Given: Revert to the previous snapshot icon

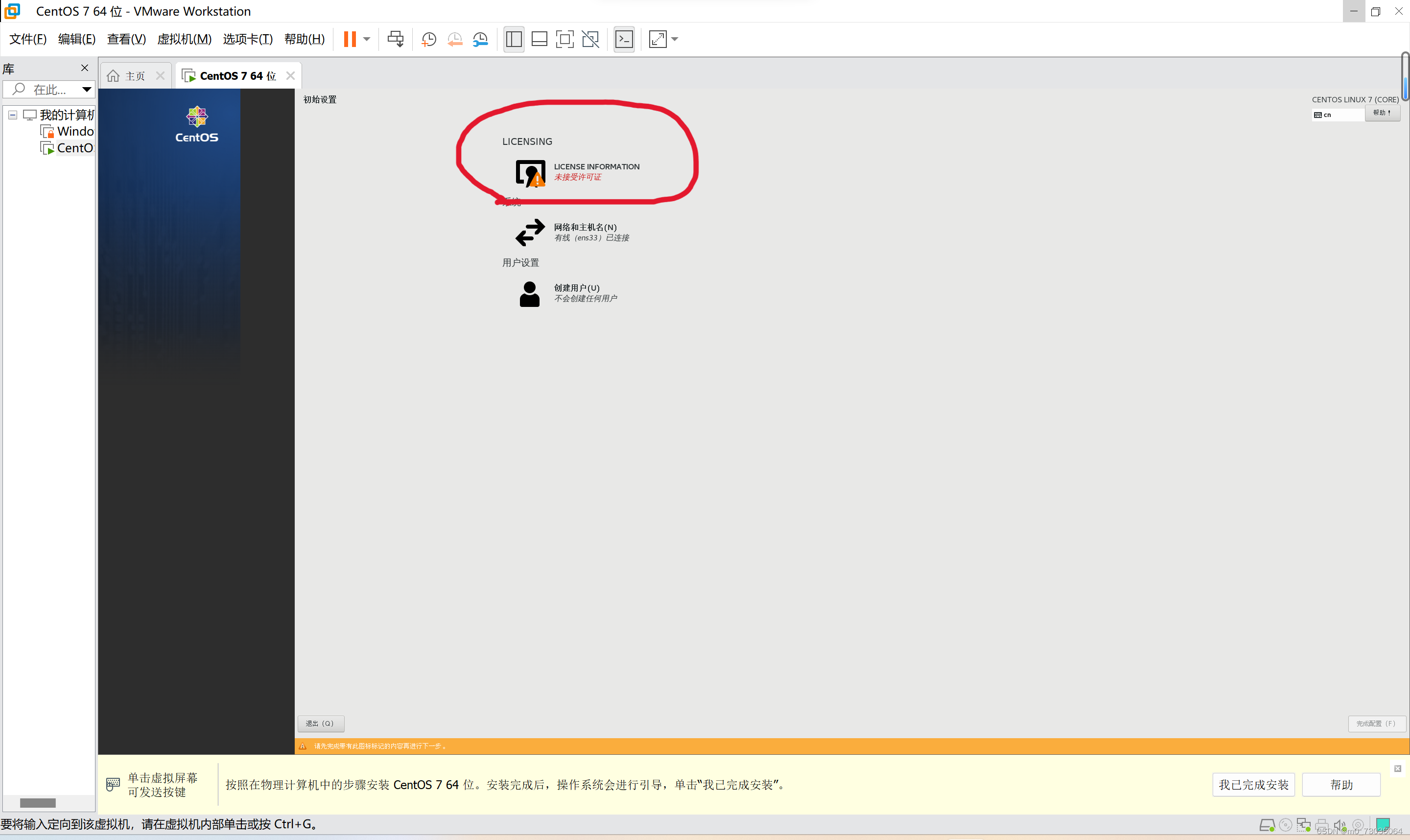Looking at the screenshot, I should coord(454,39).
